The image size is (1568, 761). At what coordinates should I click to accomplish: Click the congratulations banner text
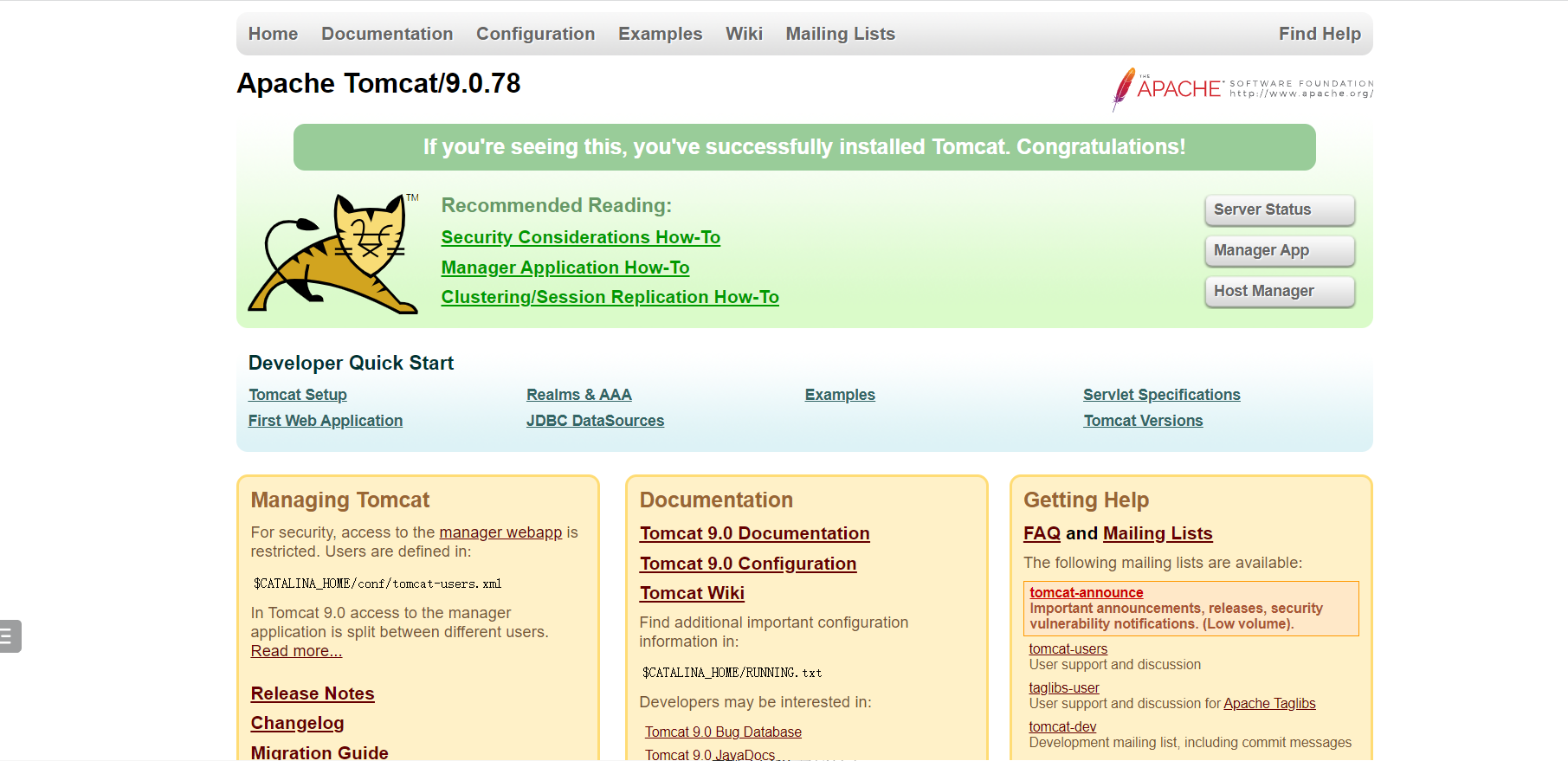point(803,147)
